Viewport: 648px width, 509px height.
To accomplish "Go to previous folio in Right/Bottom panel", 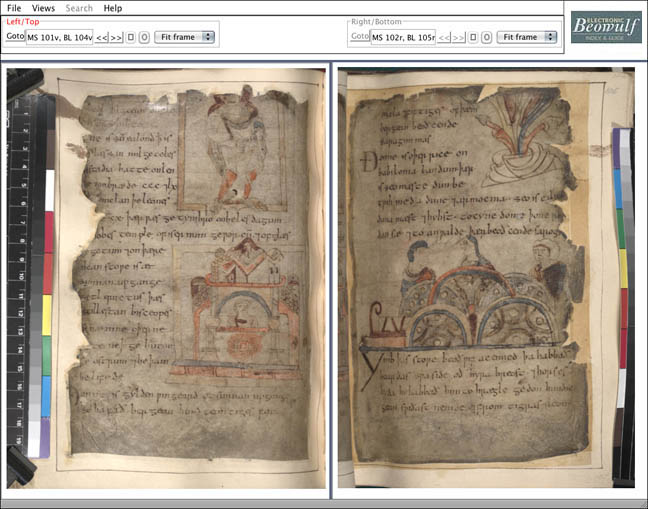I will pyautogui.click(x=444, y=37).
